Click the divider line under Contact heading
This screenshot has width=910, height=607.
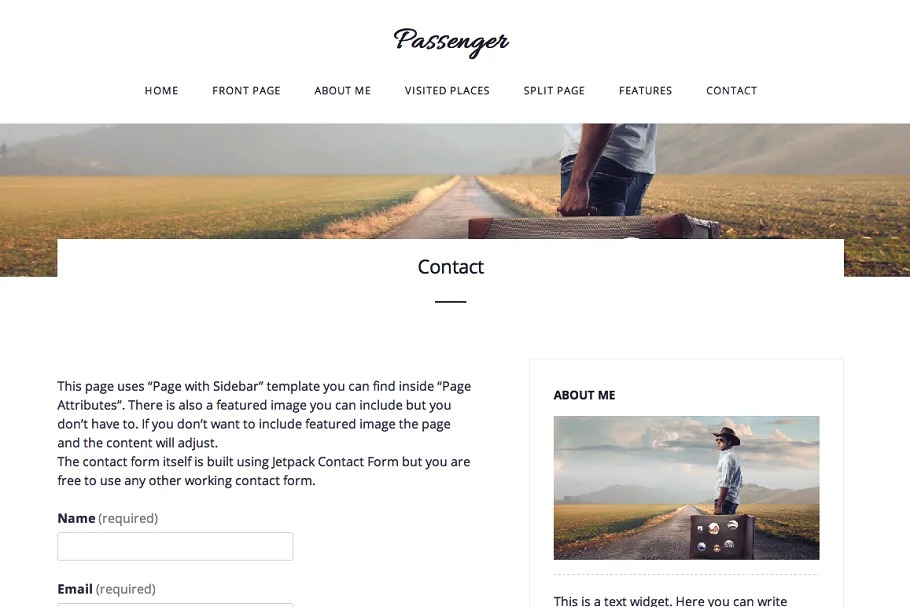tap(450, 302)
